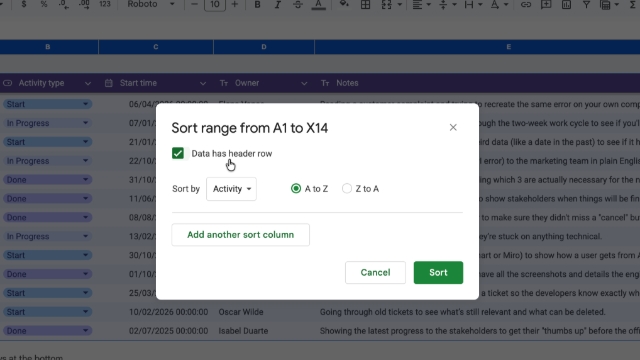Click note about going through old tickets

(462, 312)
